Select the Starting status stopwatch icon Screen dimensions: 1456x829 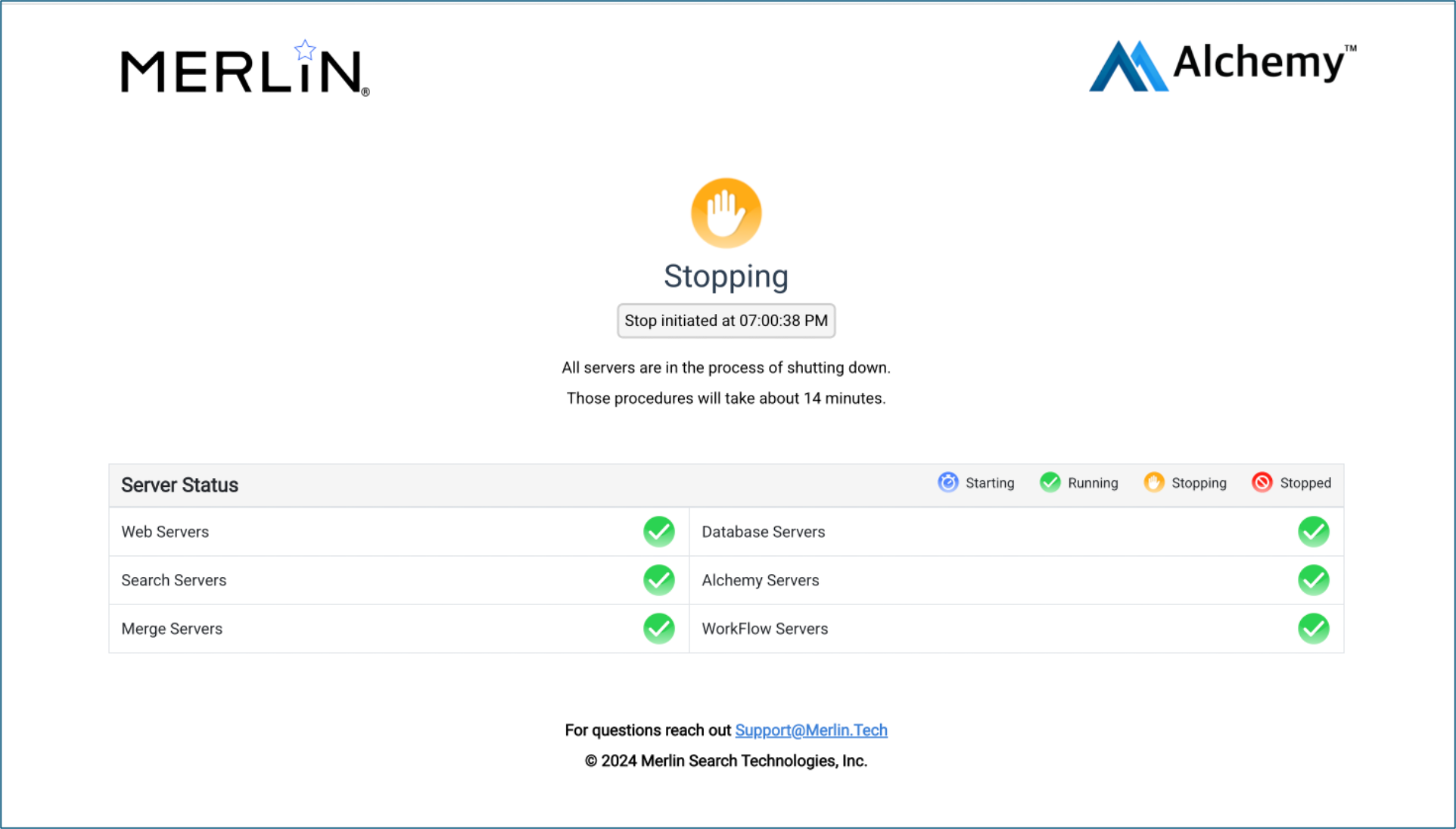point(947,483)
